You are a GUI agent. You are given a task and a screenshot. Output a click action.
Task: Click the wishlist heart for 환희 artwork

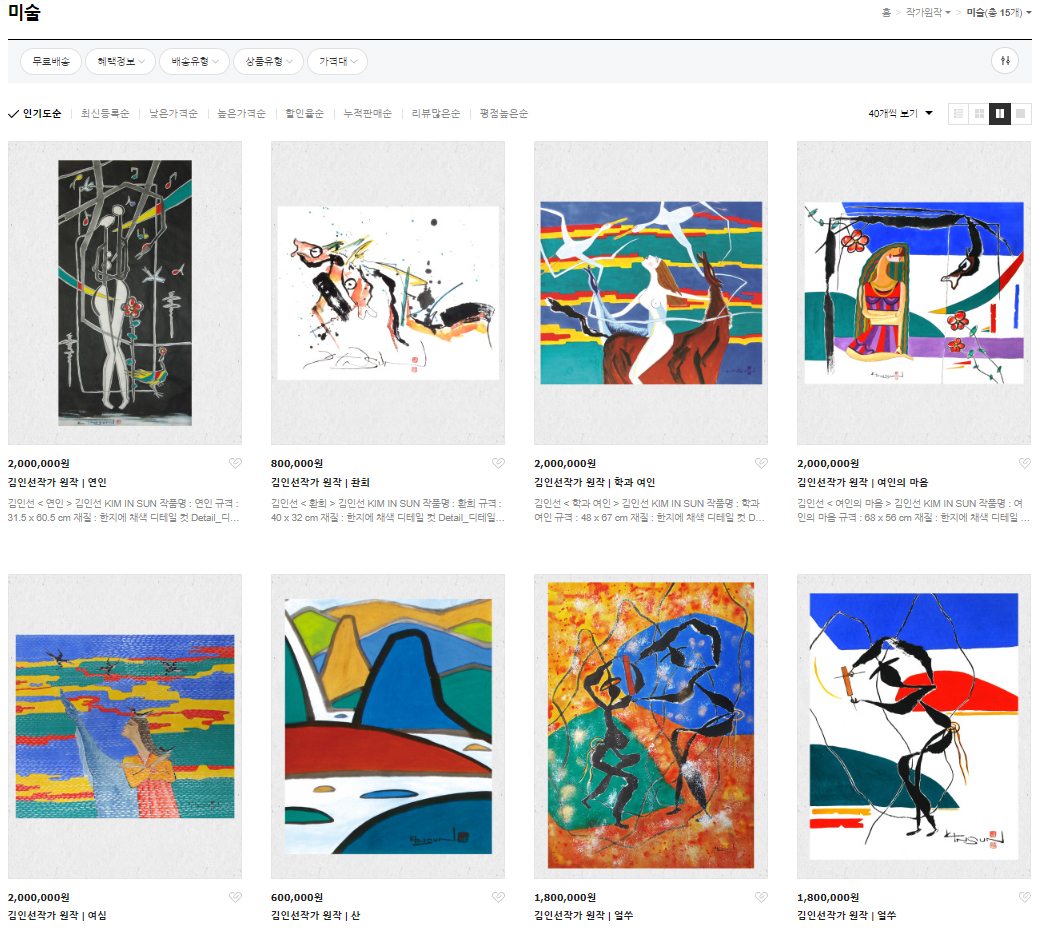pyautogui.click(x=498, y=463)
